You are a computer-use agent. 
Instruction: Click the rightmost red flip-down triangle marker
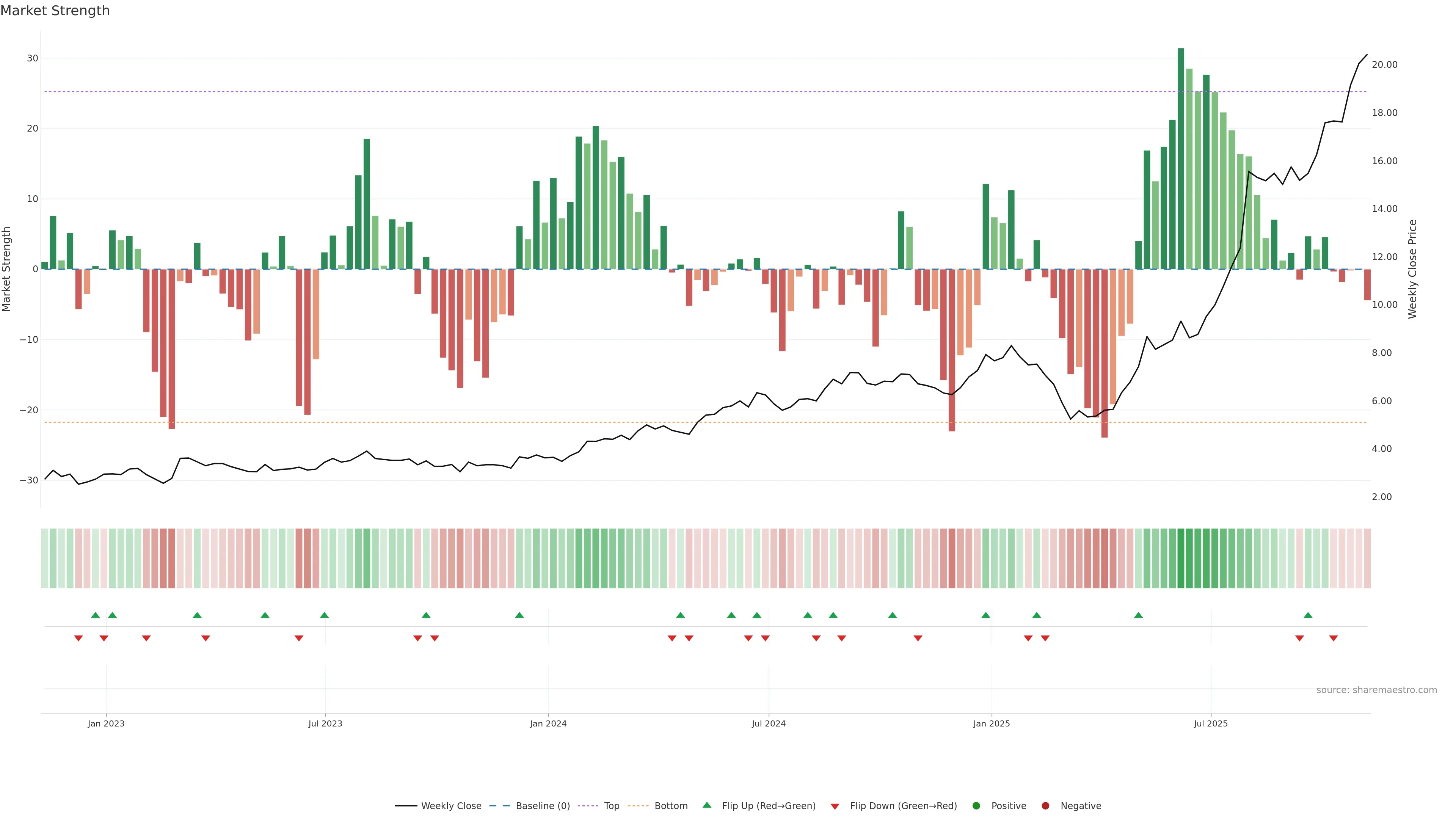pos(1334,638)
